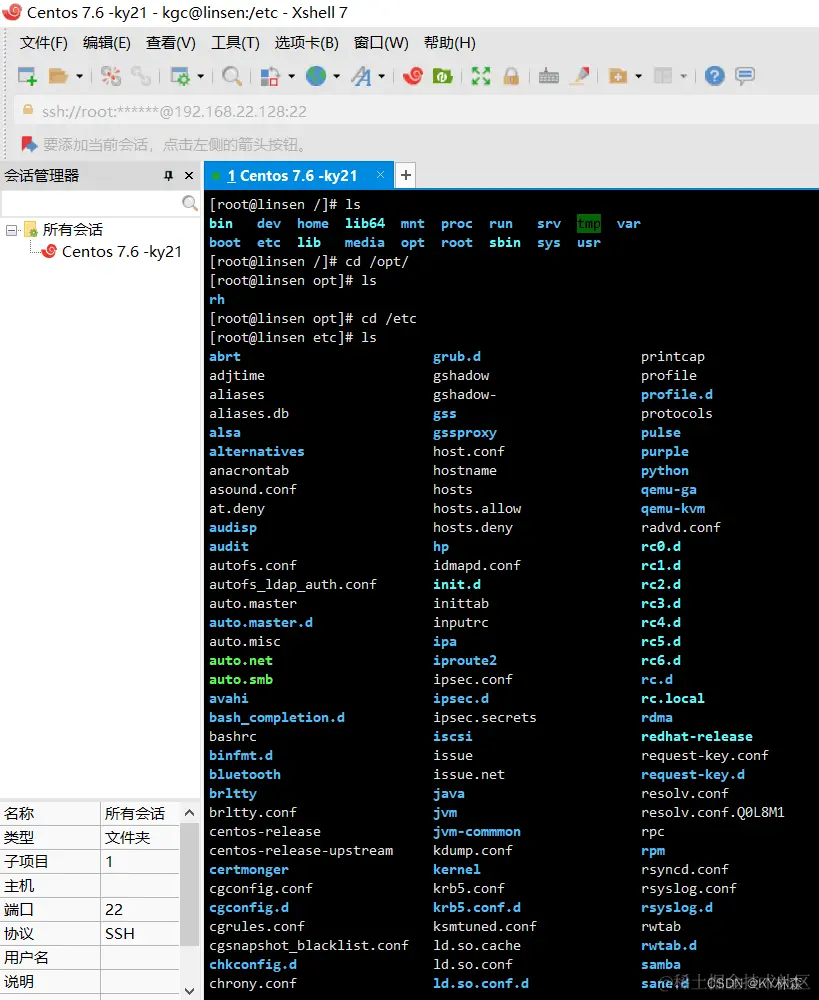Click the 用户名 property label

tap(26, 957)
